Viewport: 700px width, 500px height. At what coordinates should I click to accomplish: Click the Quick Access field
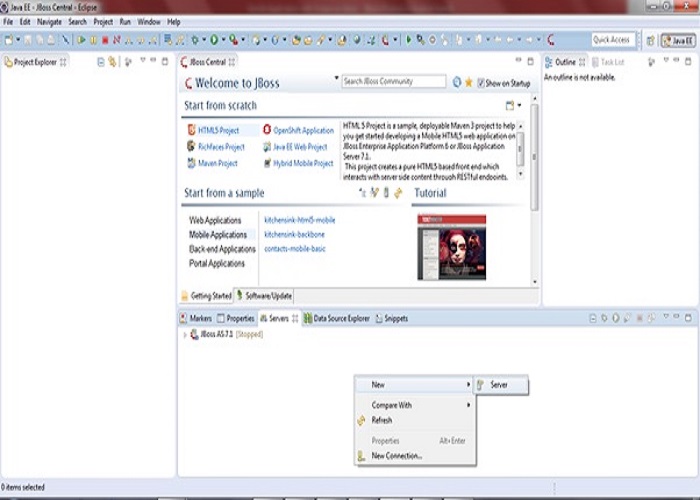coord(613,40)
